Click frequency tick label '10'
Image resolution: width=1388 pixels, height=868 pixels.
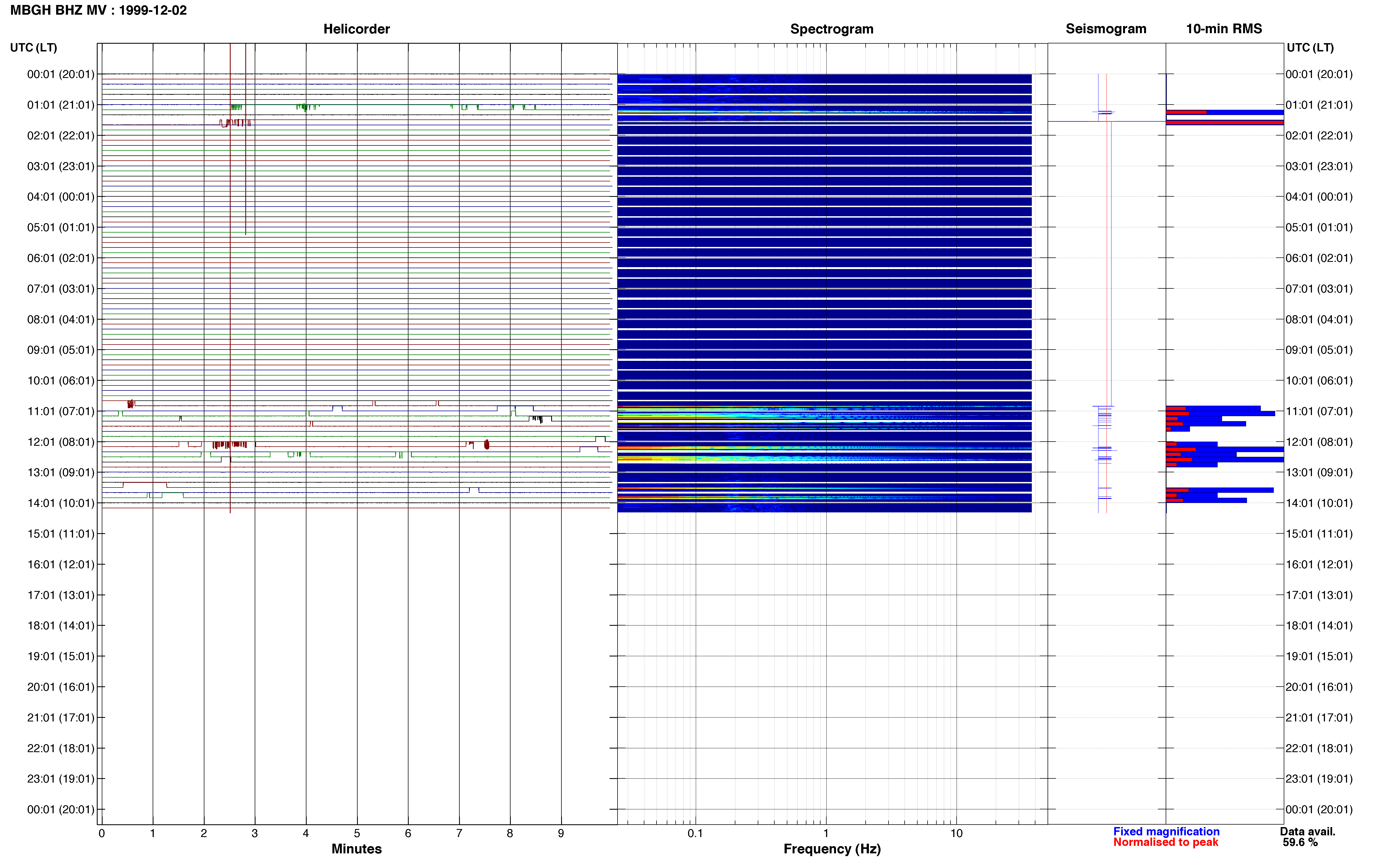(x=956, y=833)
